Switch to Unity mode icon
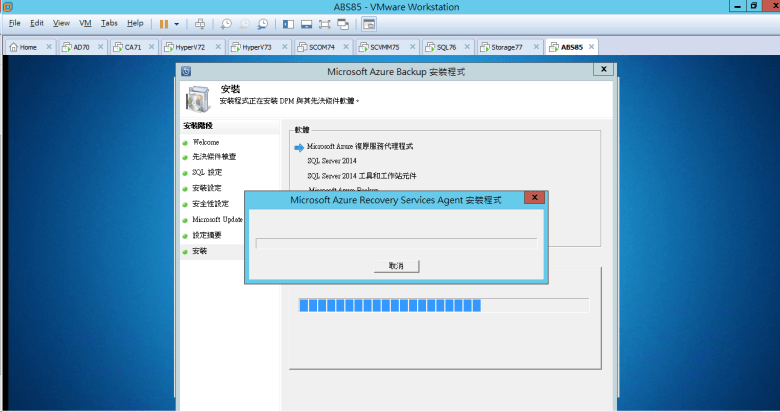Screen dimensions: 780x412 [x=345, y=23]
